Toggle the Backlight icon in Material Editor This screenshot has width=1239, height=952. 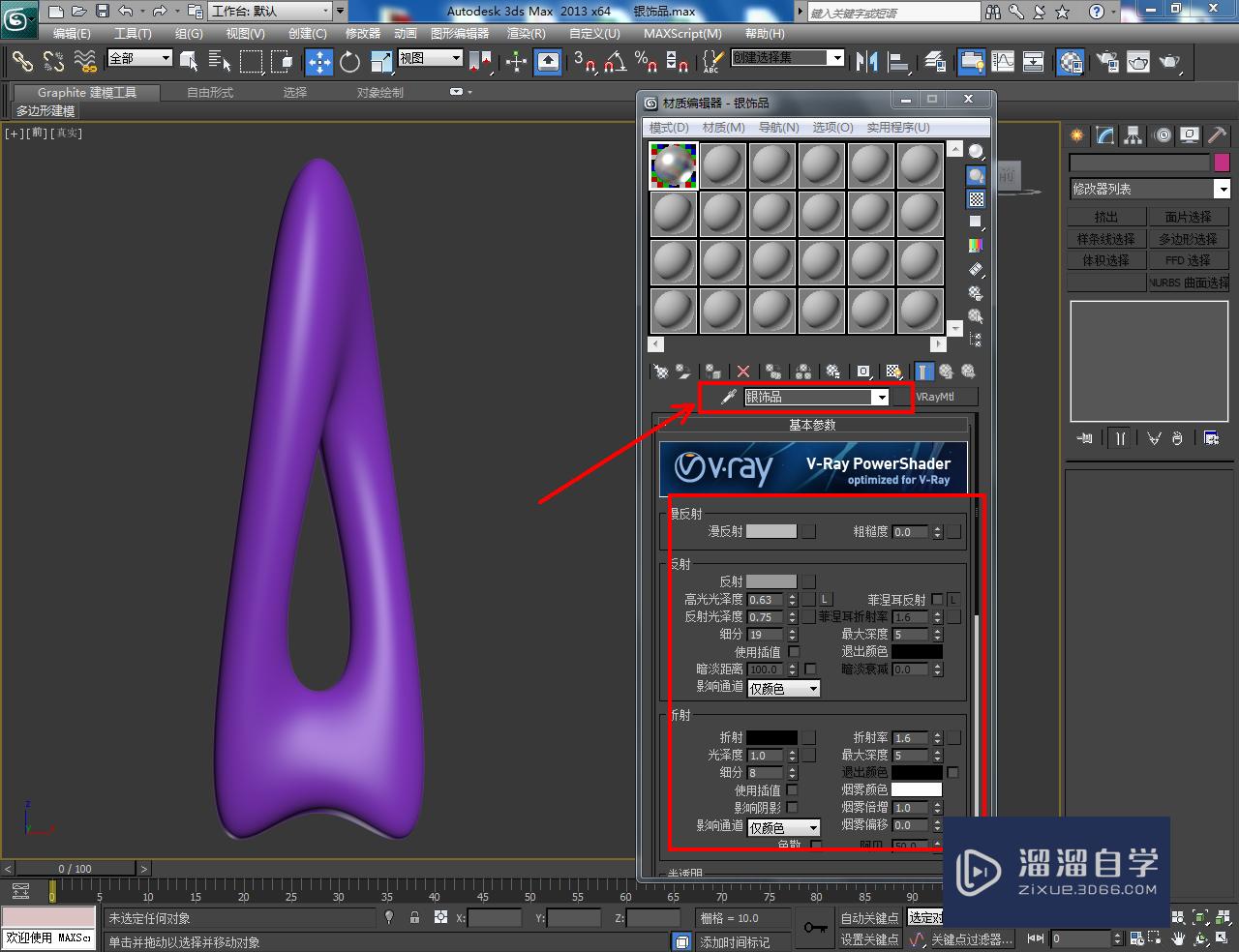pyautogui.click(x=976, y=176)
